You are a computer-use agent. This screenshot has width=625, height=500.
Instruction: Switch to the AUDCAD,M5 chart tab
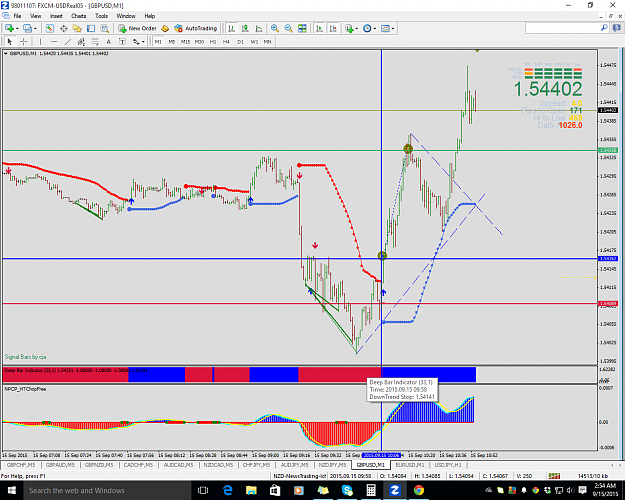[178, 465]
